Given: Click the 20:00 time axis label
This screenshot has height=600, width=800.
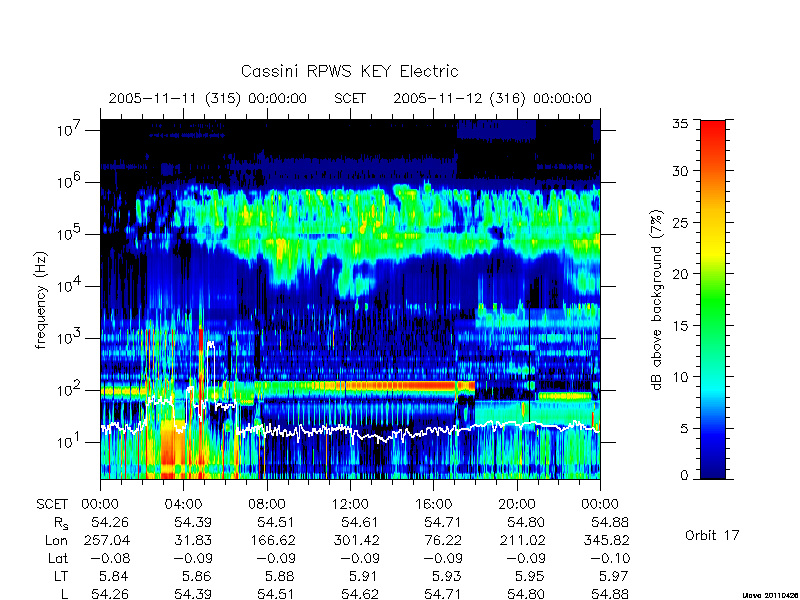Looking at the screenshot, I should click(x=517, y=504).
